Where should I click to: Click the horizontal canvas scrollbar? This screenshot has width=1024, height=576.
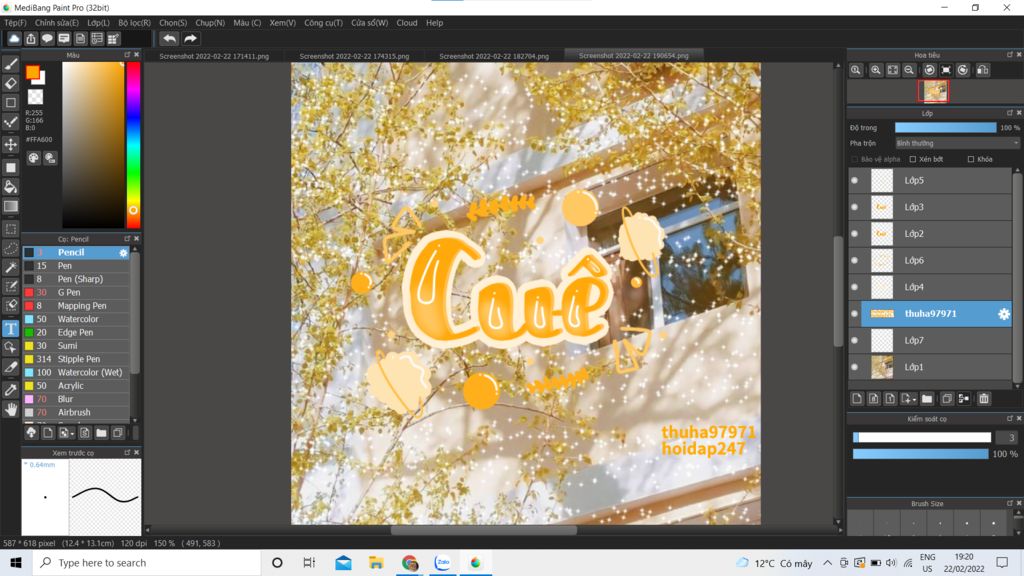pos(483,530)
